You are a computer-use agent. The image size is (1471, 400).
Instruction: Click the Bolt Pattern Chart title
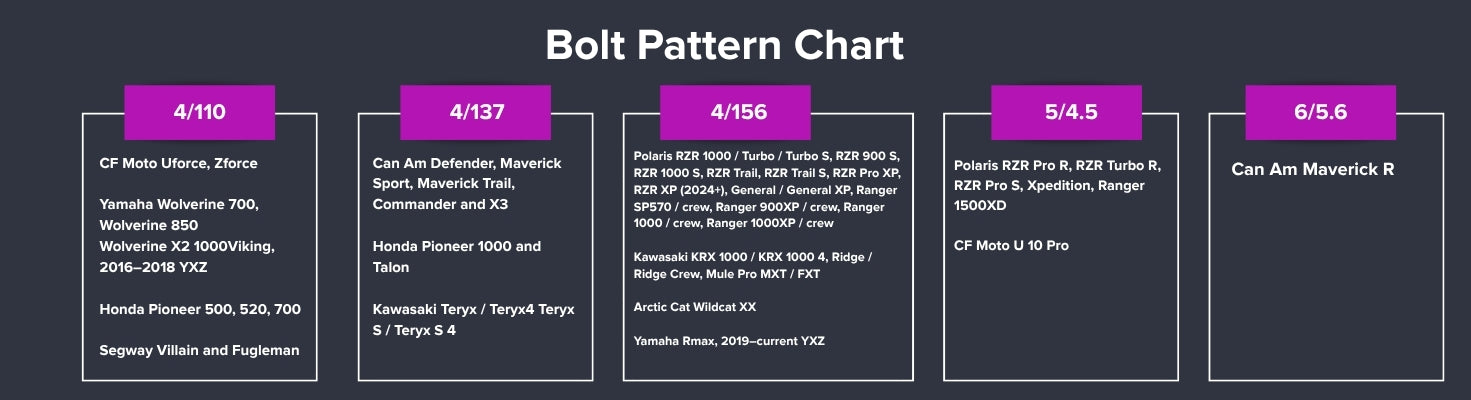(x=724, y=46)
